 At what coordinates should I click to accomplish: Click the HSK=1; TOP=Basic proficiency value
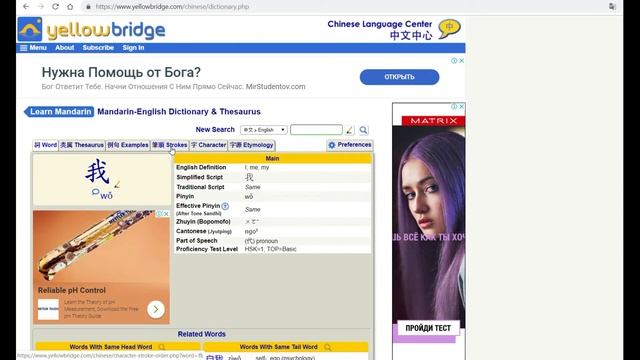271,249
